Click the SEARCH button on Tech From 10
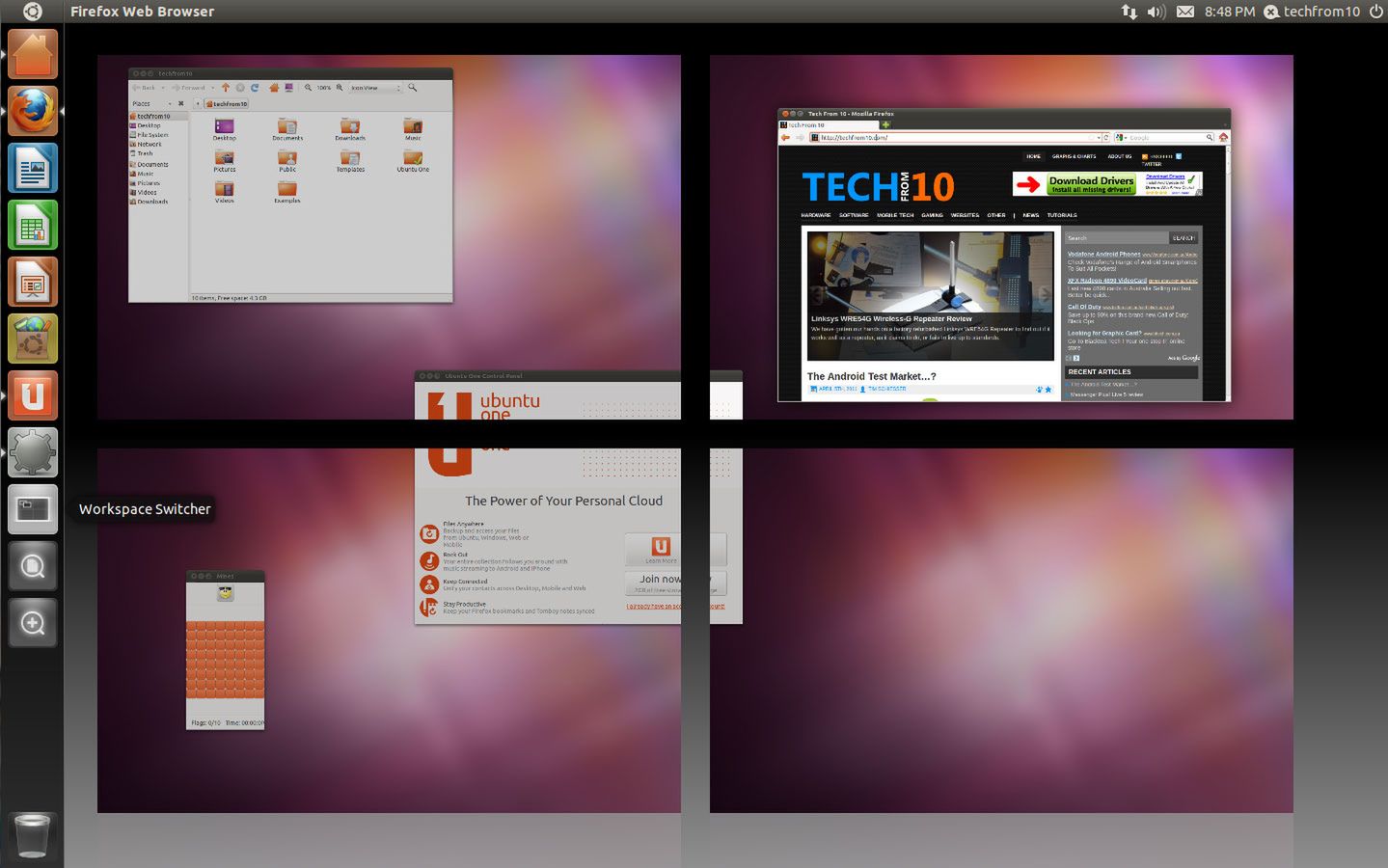This screenshot has width=1388, height=868. tap(1184, 238)
